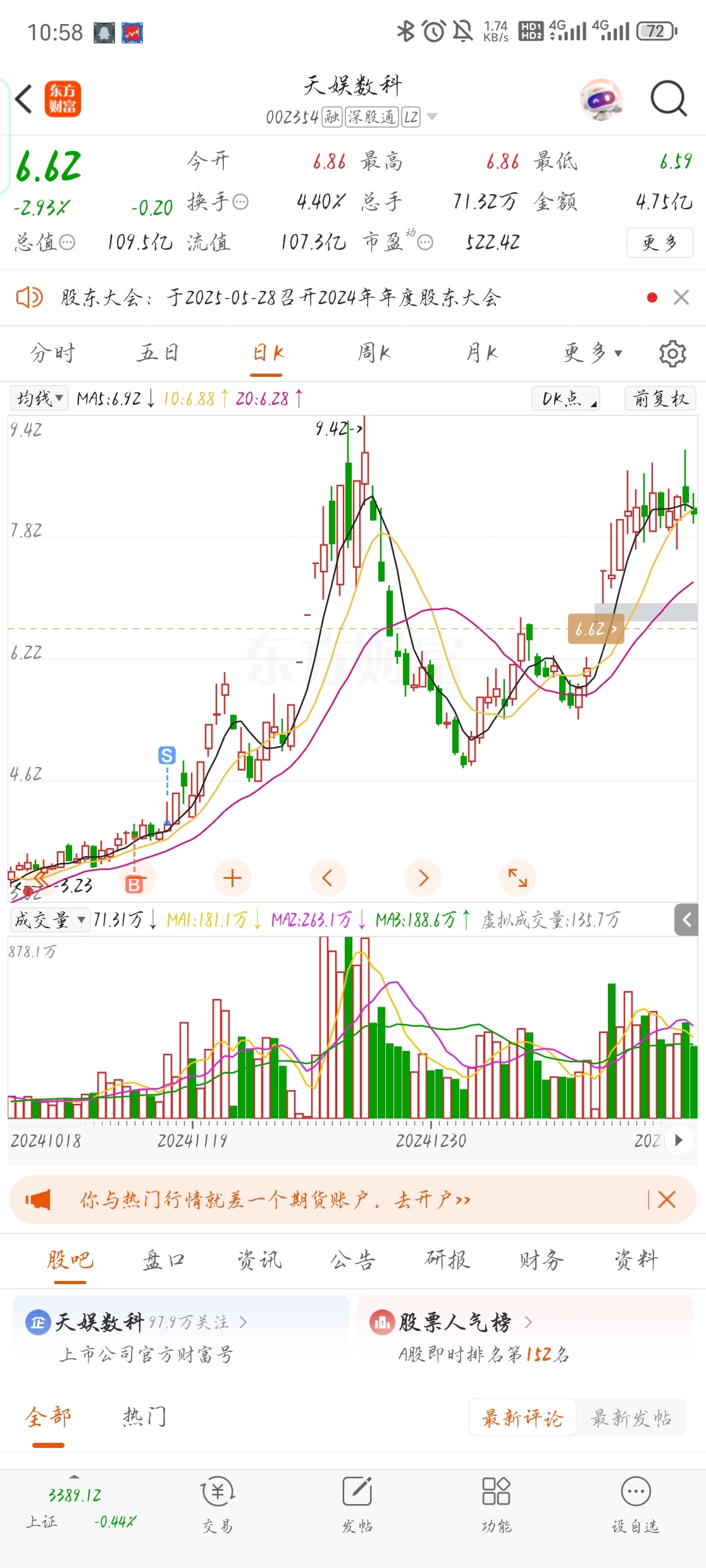Viewport: 706px width, 1568px height.
Task: Tap the speaker announcement icon
Action: coord(29,297)
